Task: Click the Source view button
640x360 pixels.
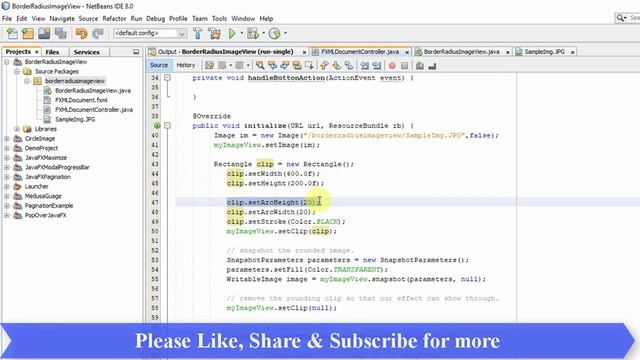Action: pos(159,65)
